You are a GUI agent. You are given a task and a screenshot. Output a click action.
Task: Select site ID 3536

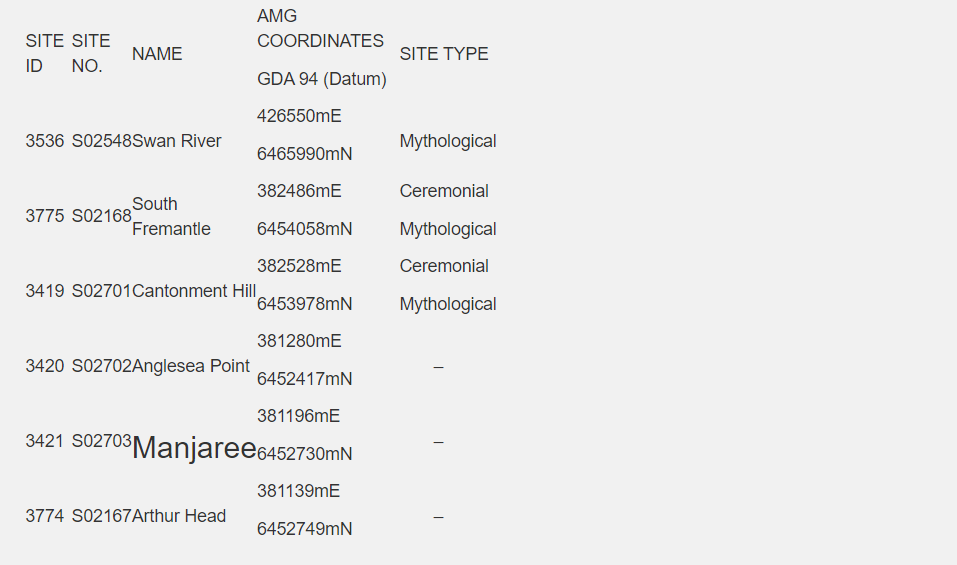45,141
